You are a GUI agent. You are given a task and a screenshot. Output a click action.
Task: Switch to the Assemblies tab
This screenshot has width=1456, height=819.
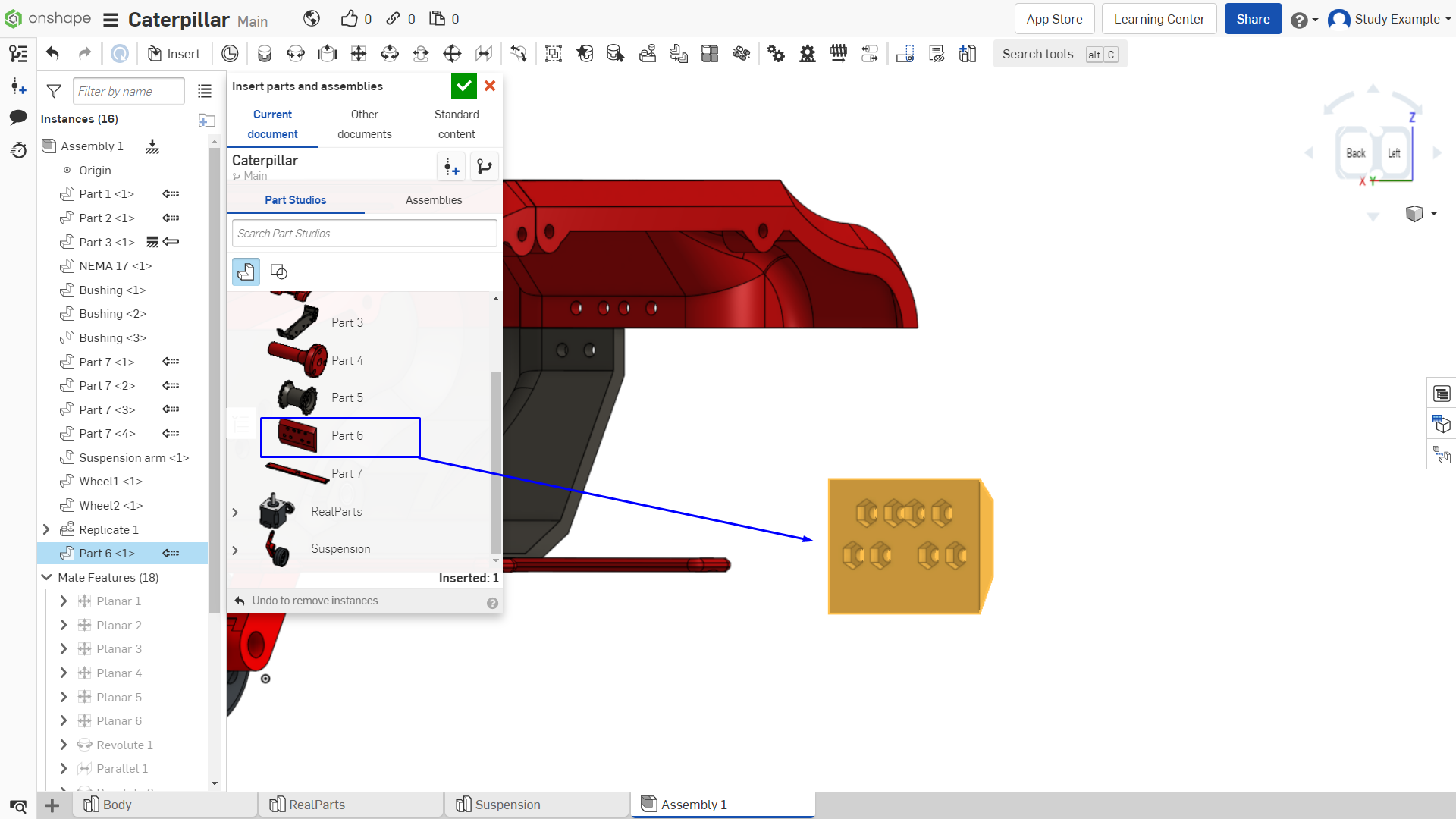pyautogui.click(x=434, y=200)
